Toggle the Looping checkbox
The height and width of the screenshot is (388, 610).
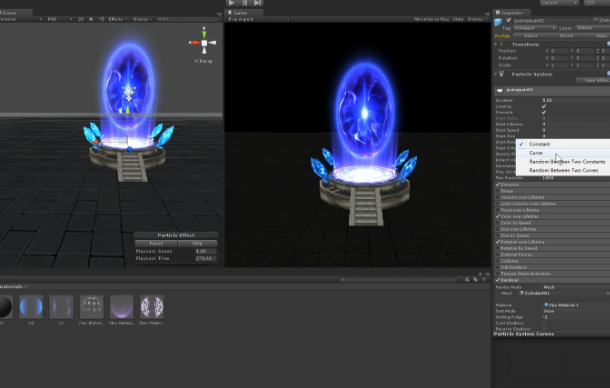tap(544, 106)
